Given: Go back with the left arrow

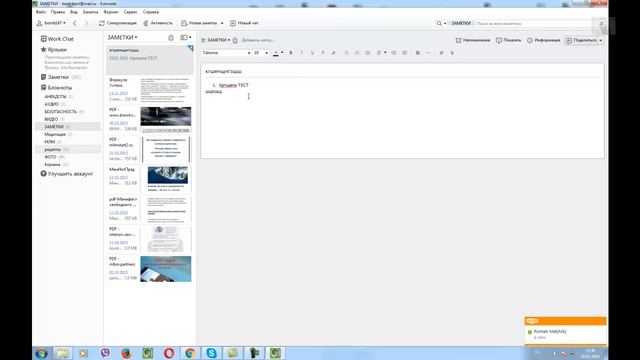Looking at the screenshot, I should 74,23.
